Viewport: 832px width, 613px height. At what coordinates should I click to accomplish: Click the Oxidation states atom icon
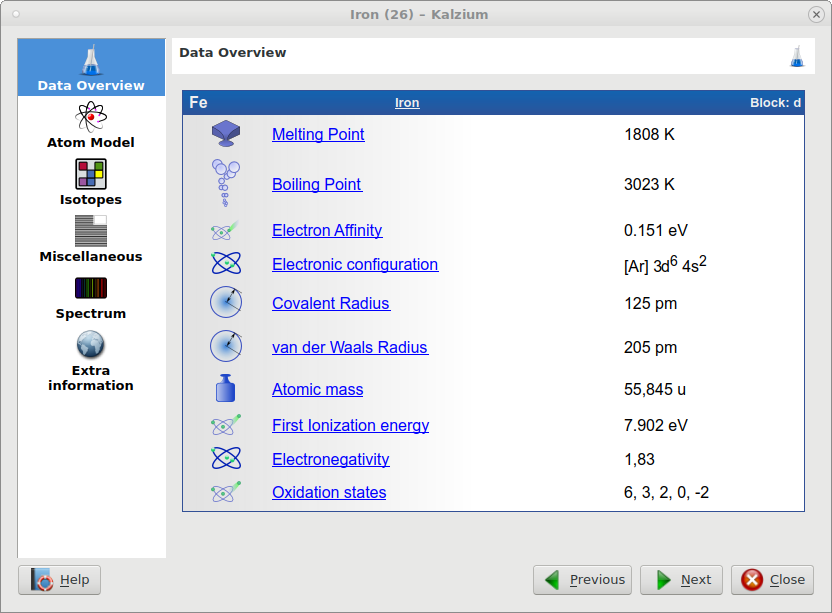(226, 492)
